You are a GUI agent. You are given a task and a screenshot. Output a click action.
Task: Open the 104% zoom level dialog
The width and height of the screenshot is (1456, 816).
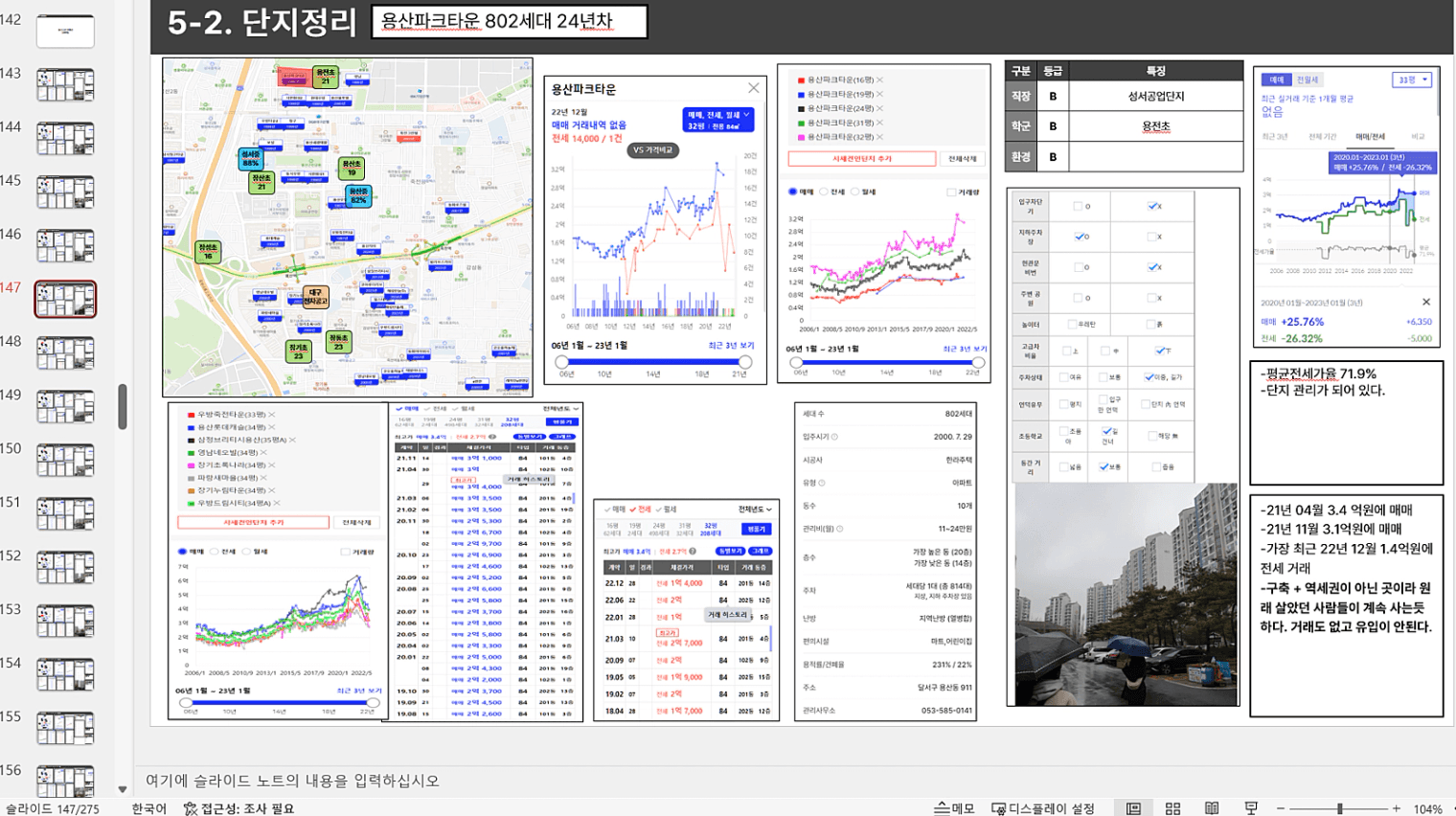pyautogui.click(x=1427, y=809)
